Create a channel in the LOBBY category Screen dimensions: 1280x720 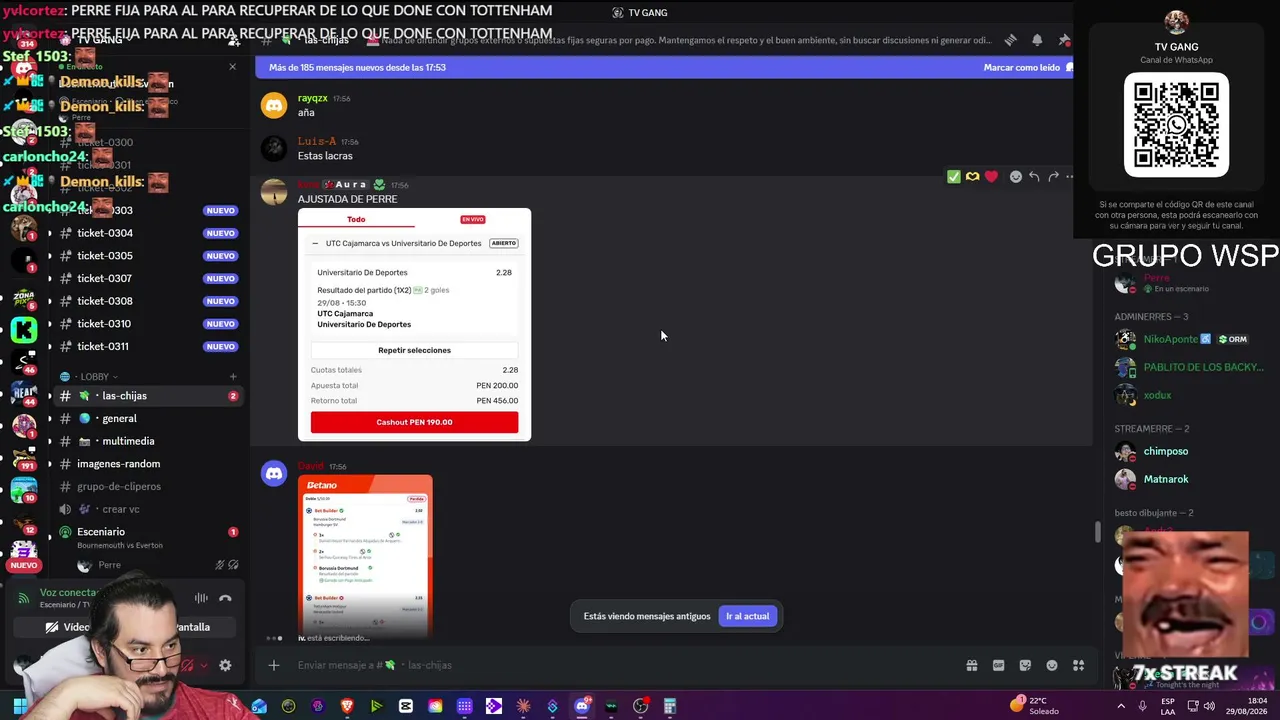pyautogui.click(x=233, y=377)
